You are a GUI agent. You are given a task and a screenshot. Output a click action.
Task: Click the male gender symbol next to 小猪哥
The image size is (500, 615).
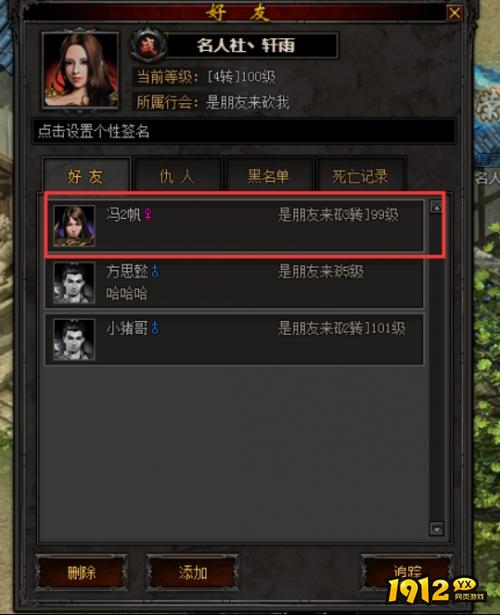pyautogui.click(x=155, y=328)
